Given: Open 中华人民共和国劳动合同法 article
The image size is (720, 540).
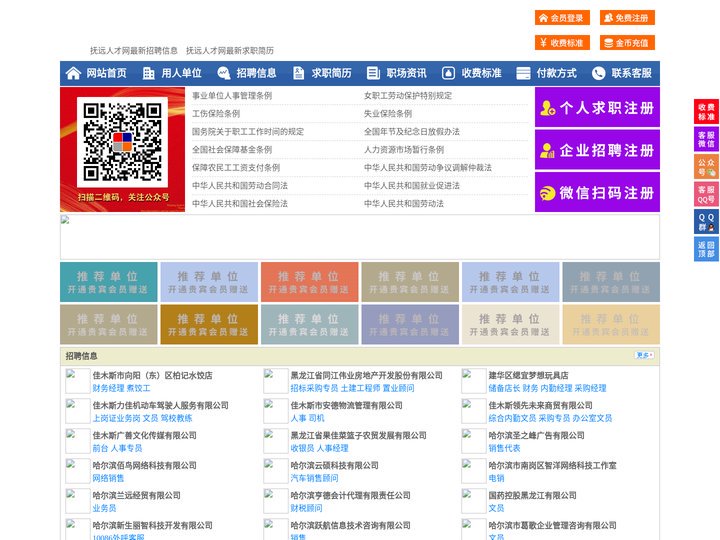Looking at the screenshot, I should coord(240,186).
